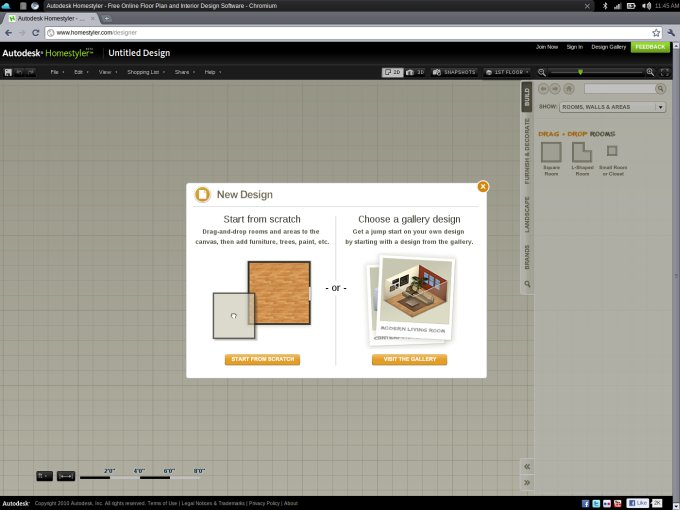
Task: Collapse panel with double left chevron
Action: point(527,467)
